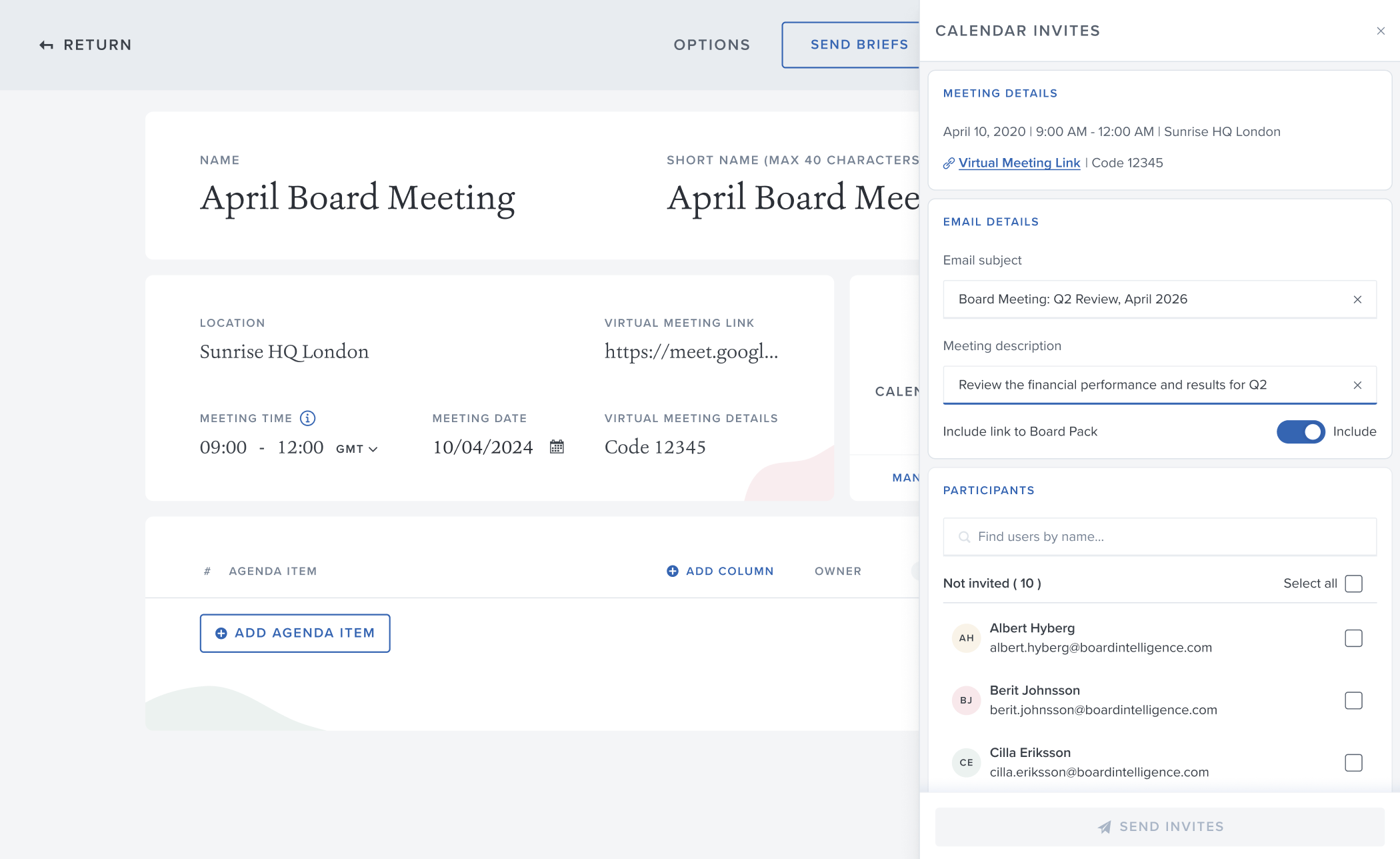Edit the Sunrise HQ London location
The height and width of the screenshot is (859, 1400).
284,351
